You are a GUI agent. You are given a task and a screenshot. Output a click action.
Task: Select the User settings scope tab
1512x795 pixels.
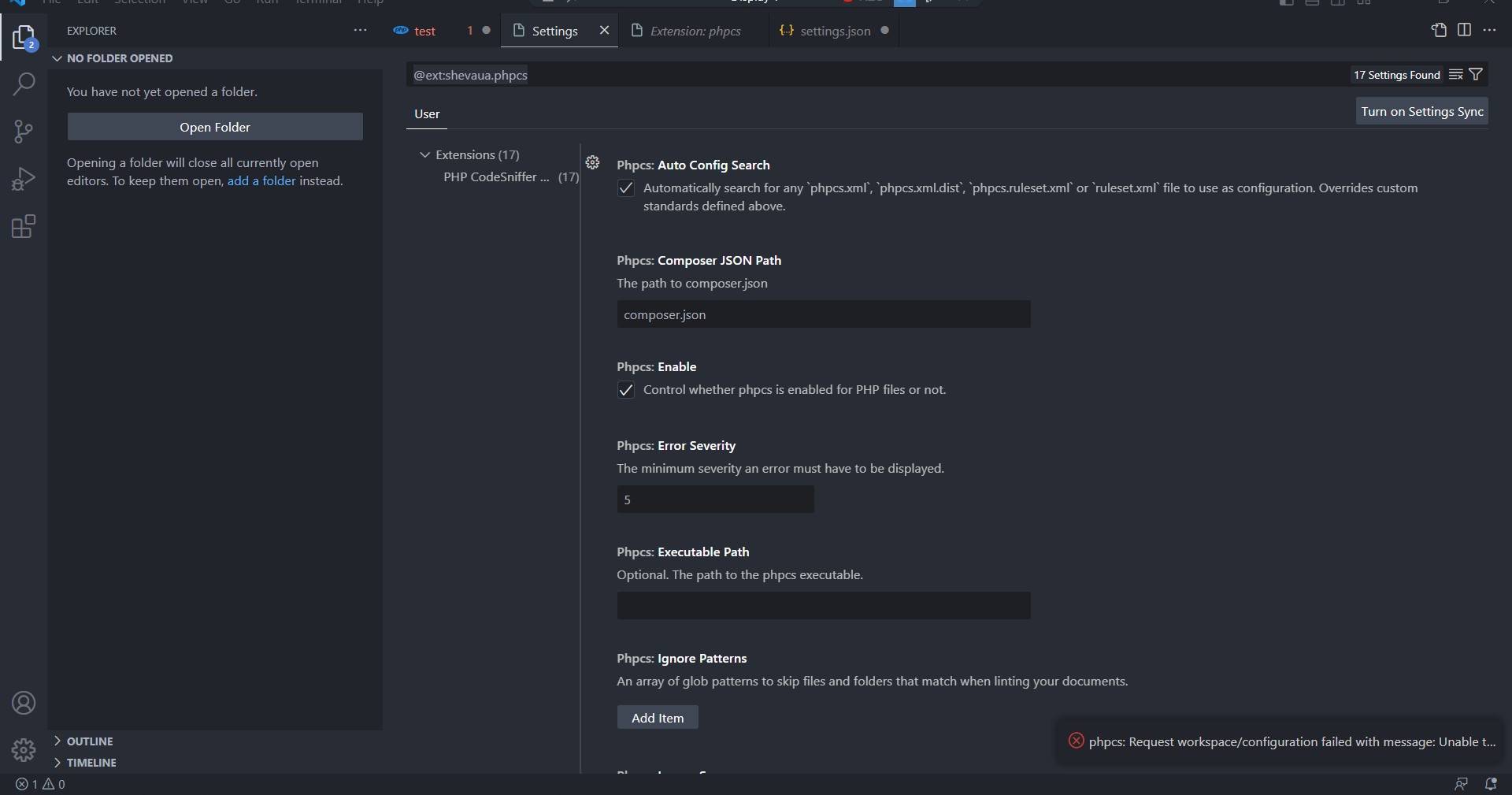(x=427, y=114)
